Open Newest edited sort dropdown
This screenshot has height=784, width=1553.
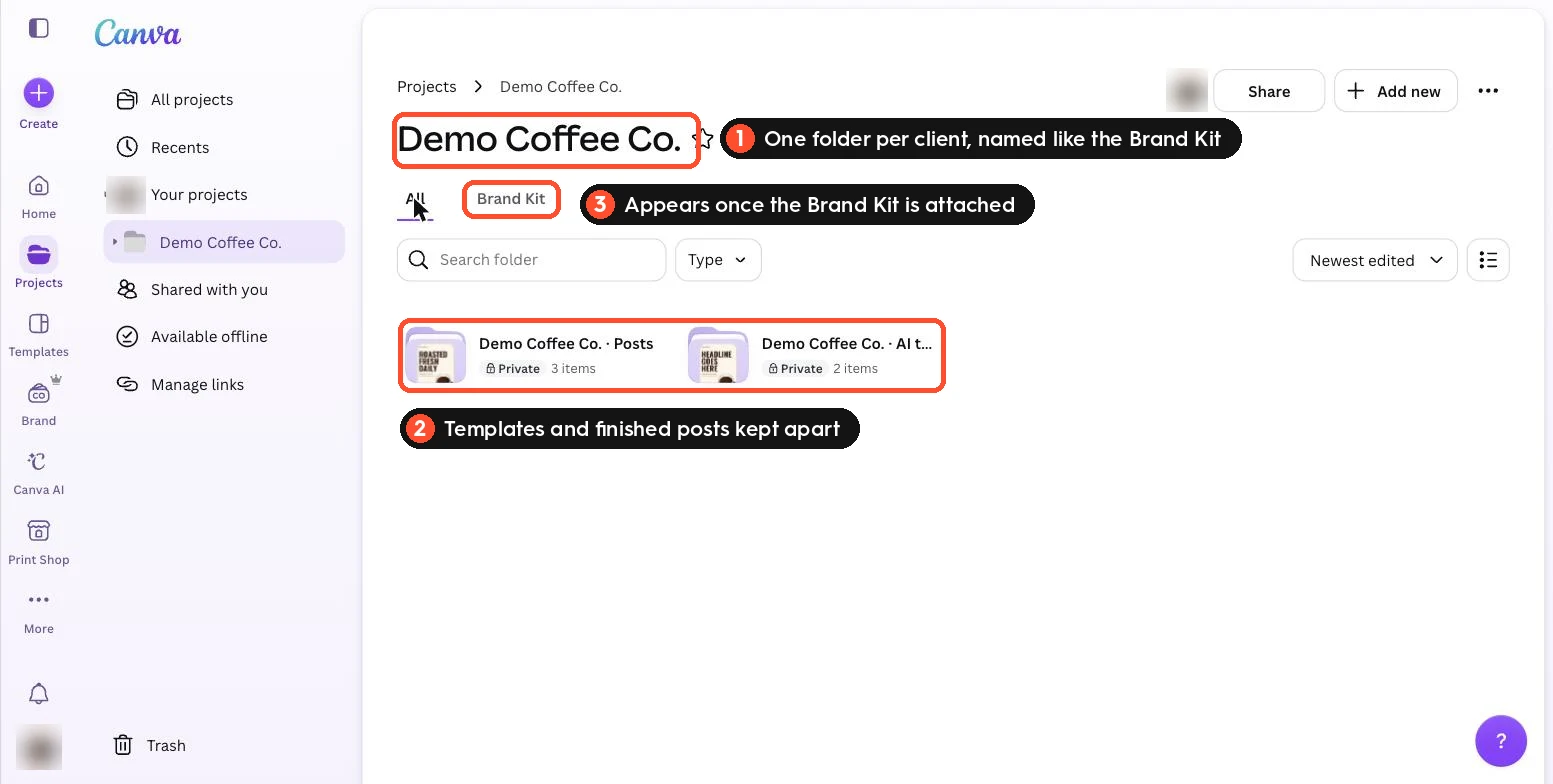[x=1375, y=260]
